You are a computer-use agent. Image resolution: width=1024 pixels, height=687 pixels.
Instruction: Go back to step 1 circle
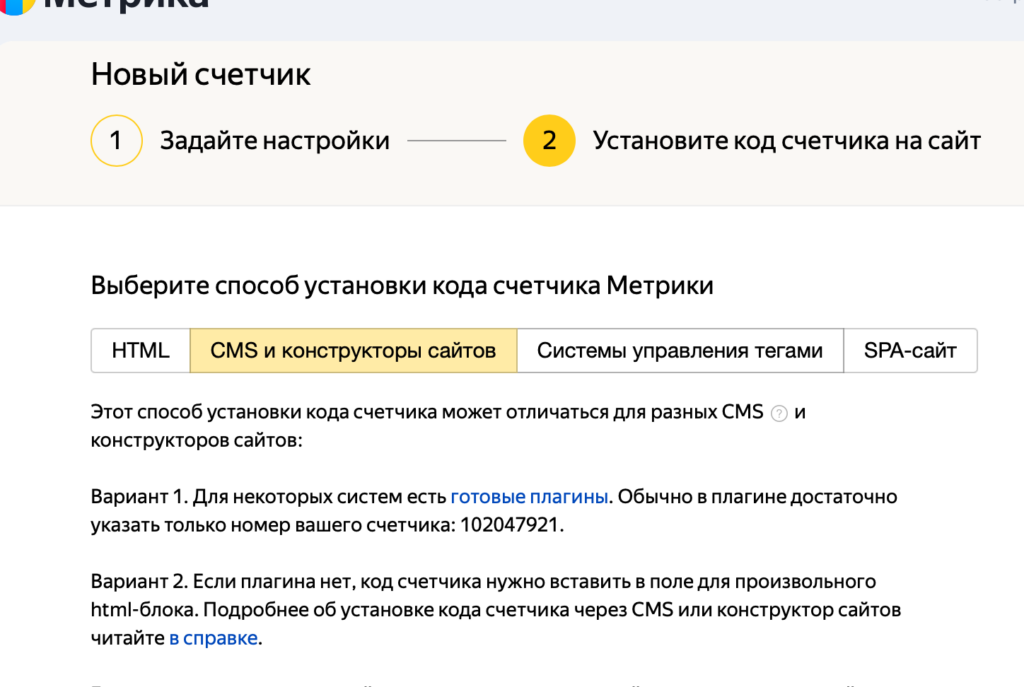click(116, 140)
